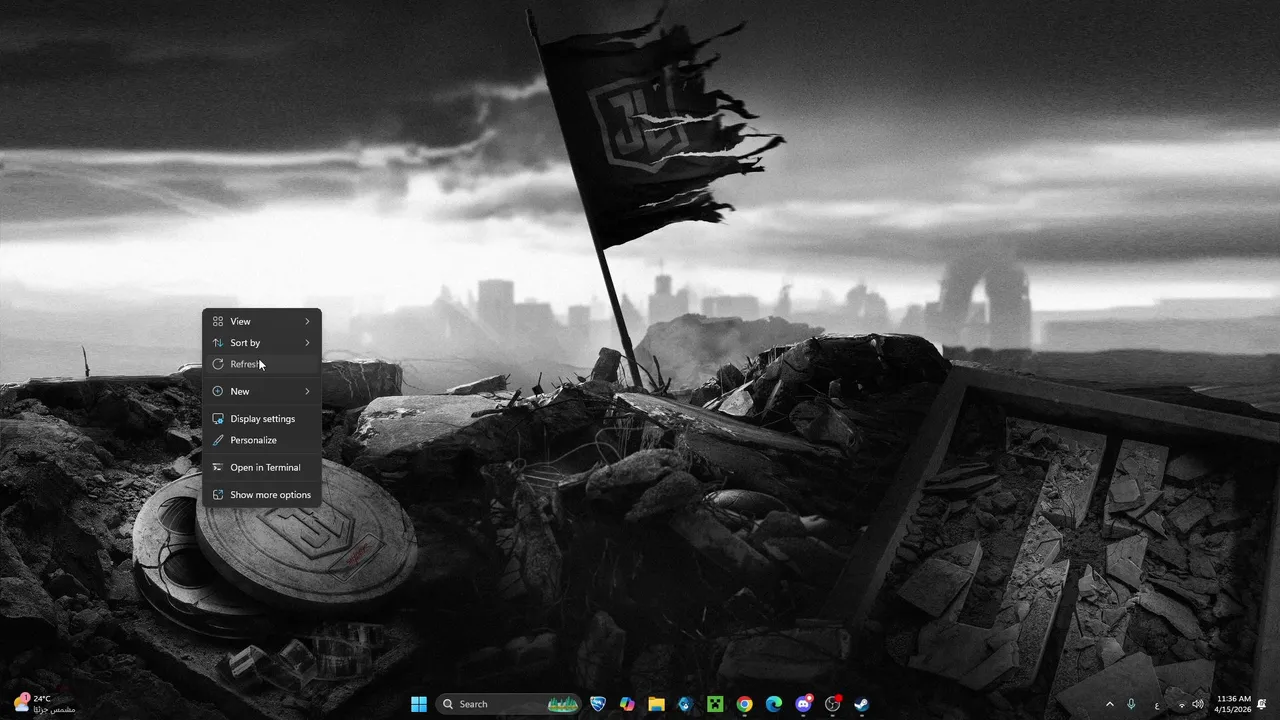Viewport: 1280px width, 720px height.
Task: Open the Windows Start menu
Action: pyautogui.click(x=419, y=704)
